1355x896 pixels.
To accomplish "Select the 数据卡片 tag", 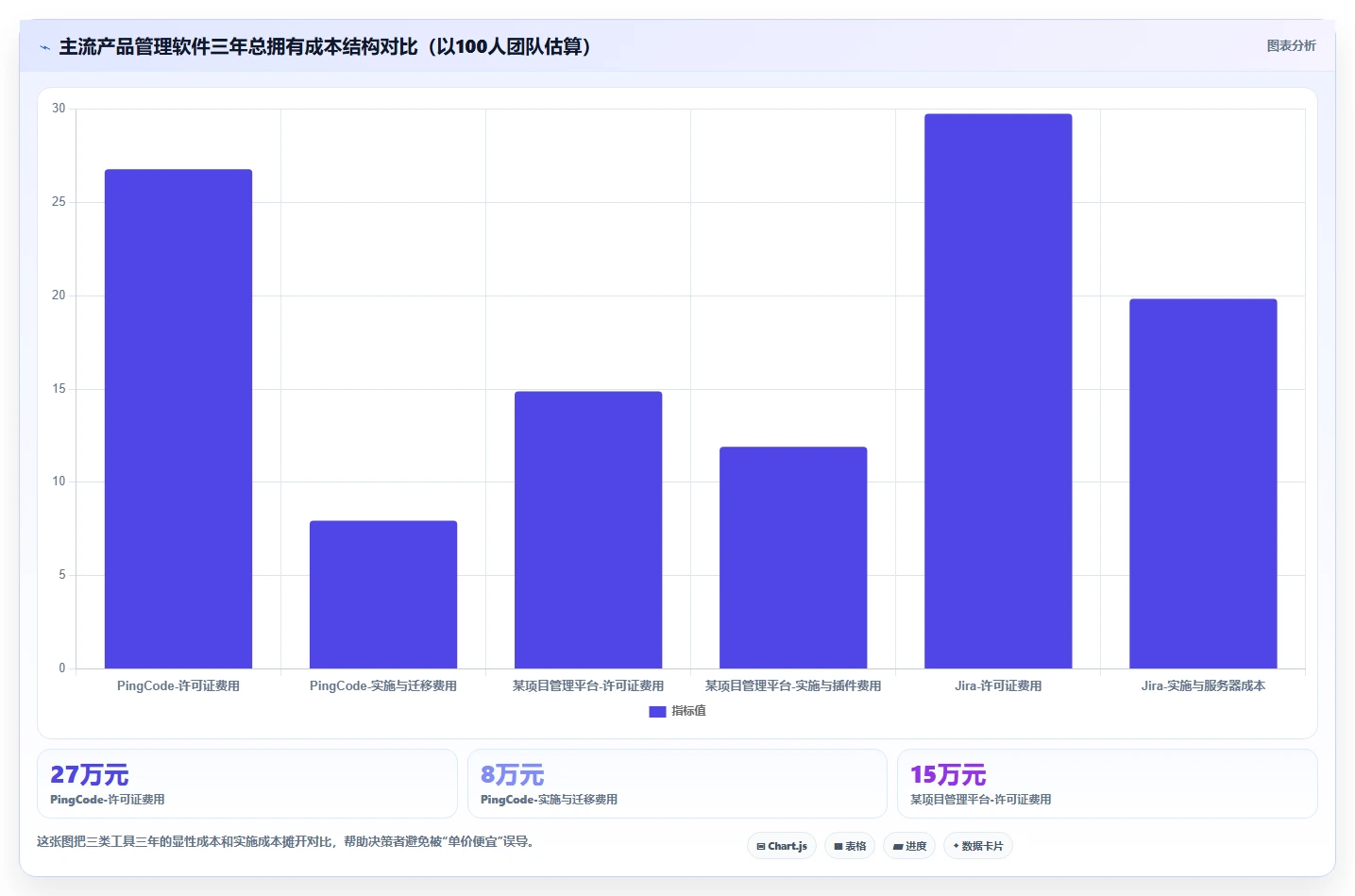I will [978, 846].
